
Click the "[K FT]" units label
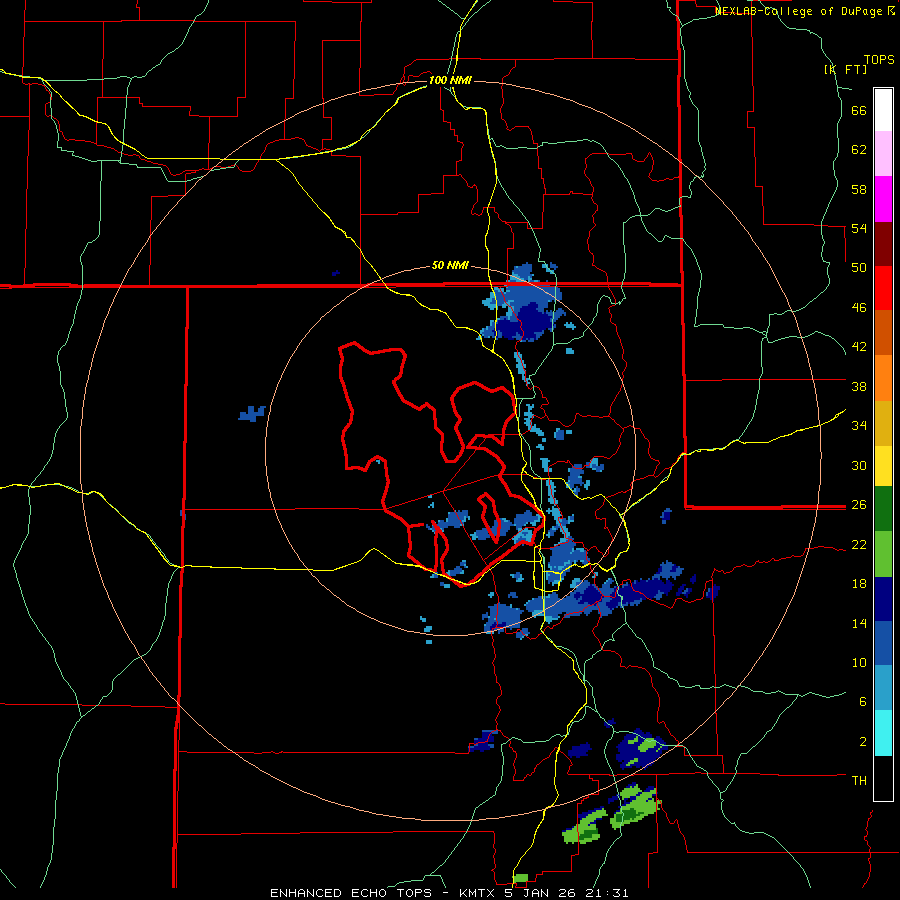[845, 69]
